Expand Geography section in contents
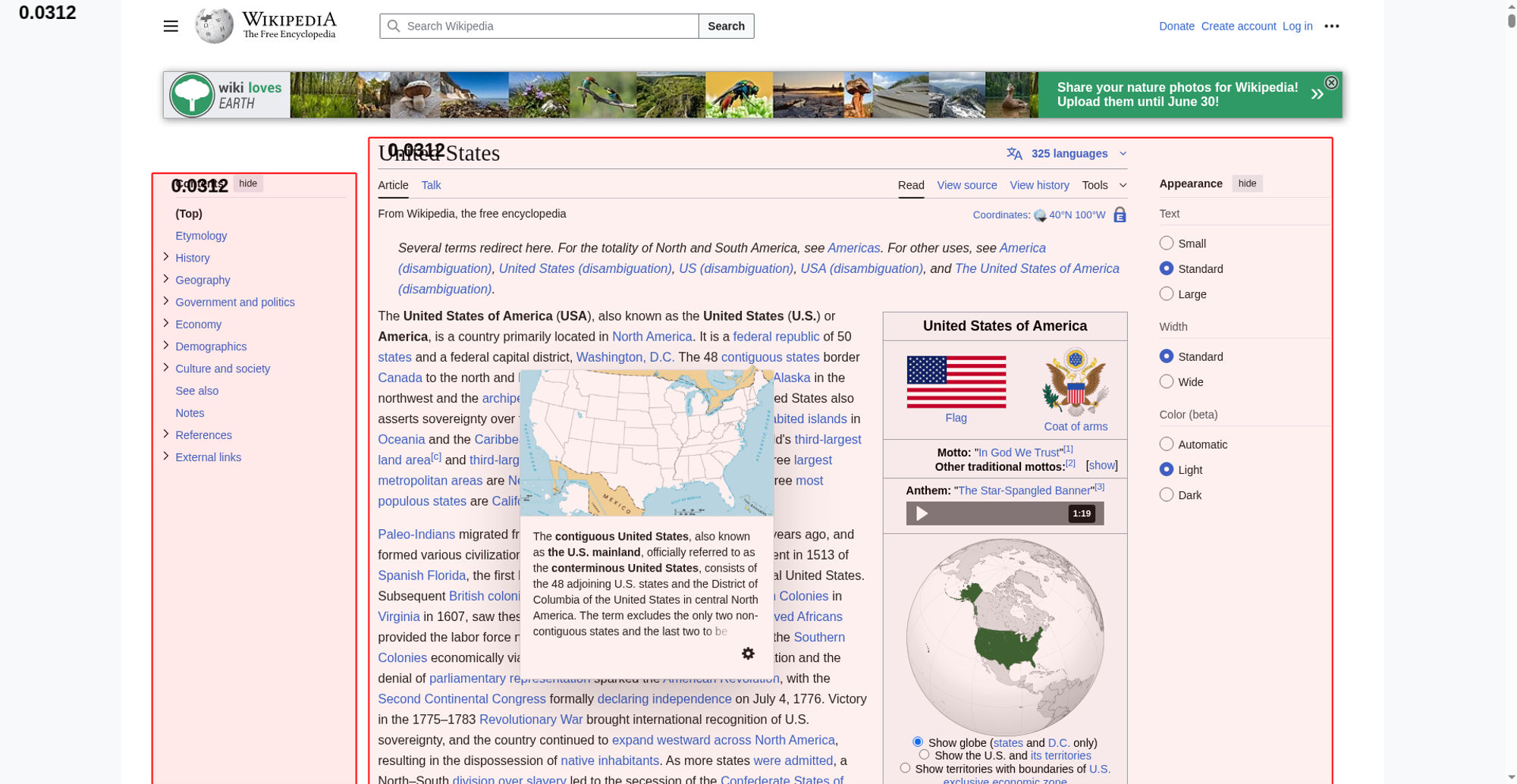The image size is (1517, 784). (166, 279)
